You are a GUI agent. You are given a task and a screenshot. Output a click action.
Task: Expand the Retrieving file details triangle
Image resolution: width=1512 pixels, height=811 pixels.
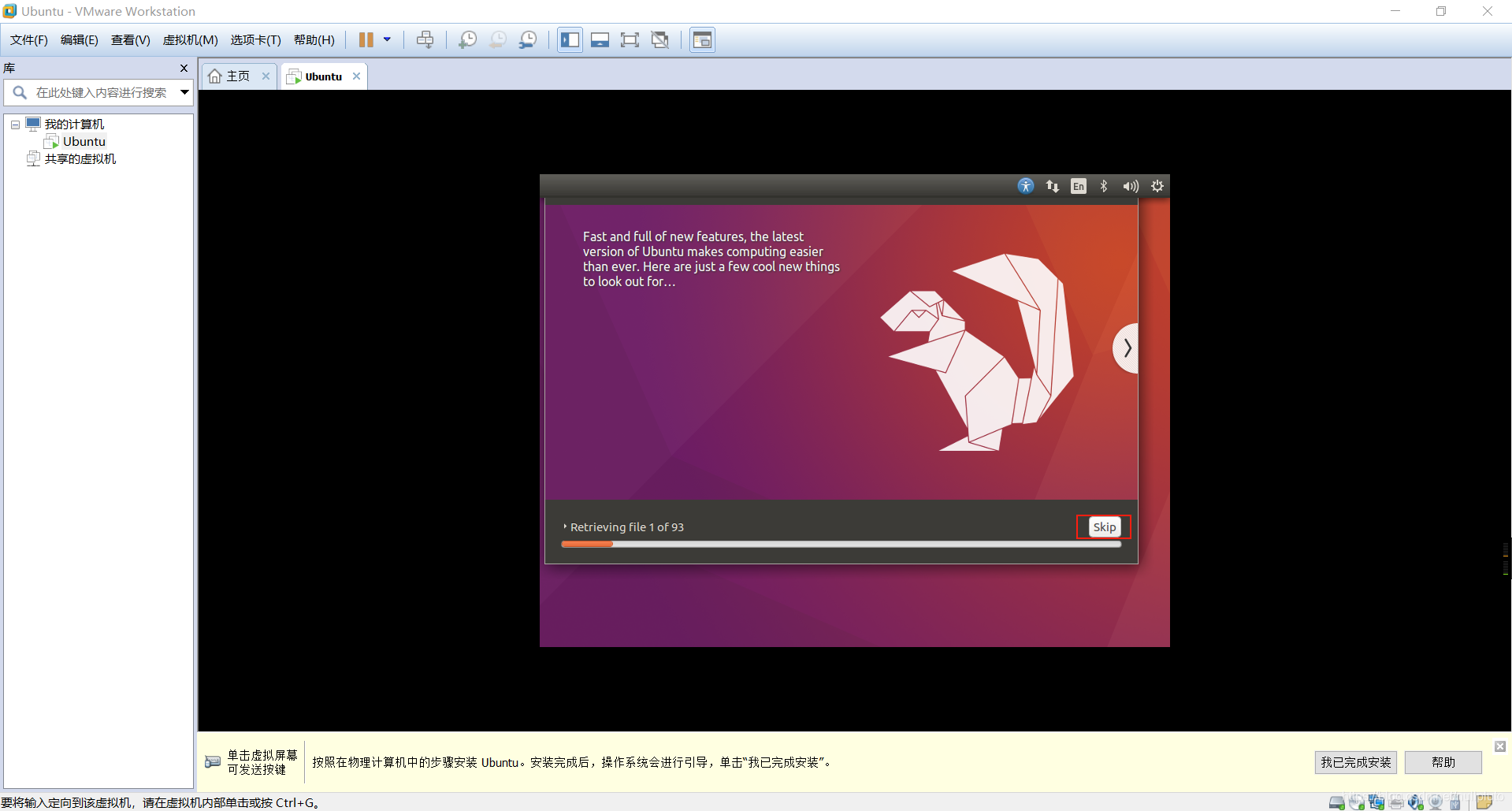tap(565, 526)
